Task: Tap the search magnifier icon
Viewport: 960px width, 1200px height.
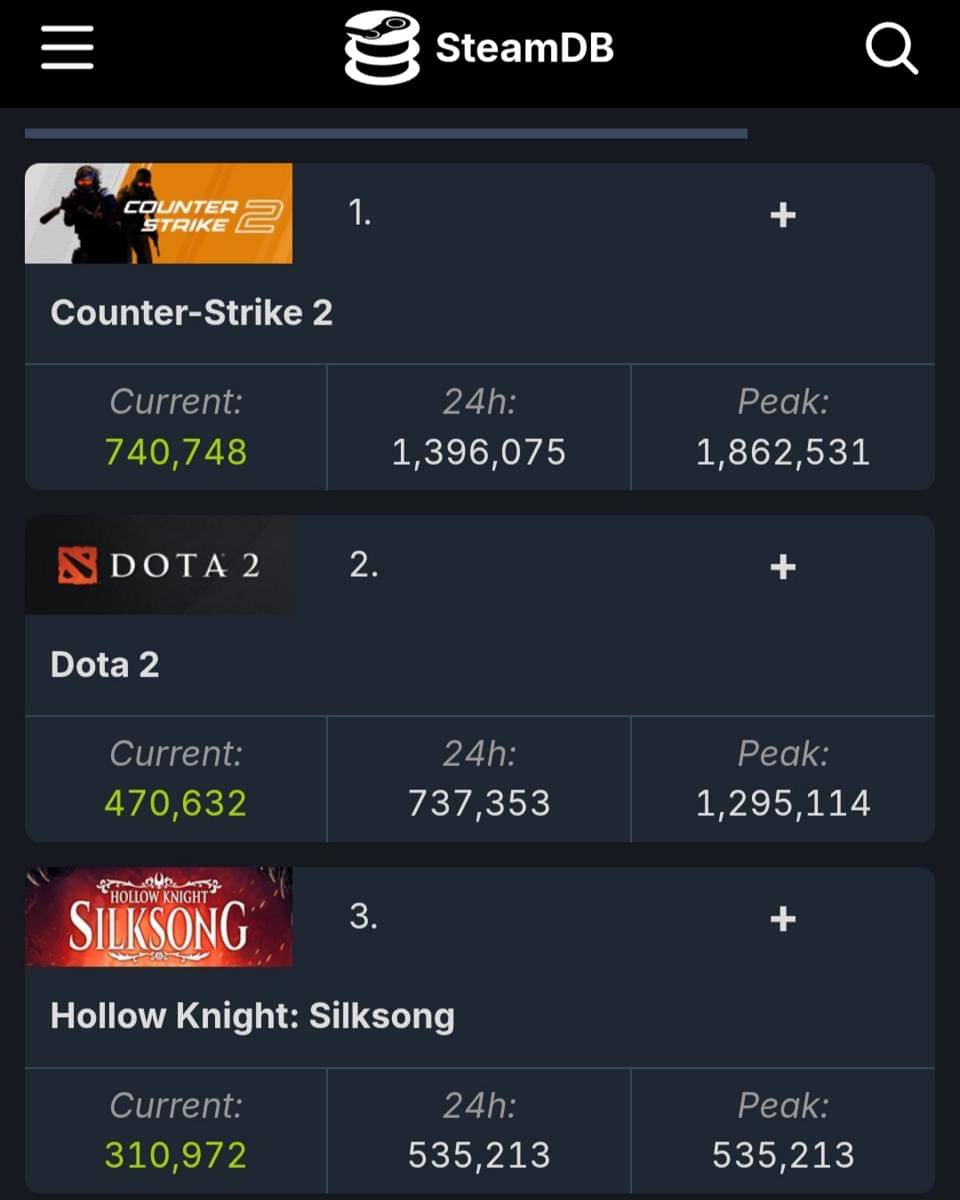Action: [891, 48]
